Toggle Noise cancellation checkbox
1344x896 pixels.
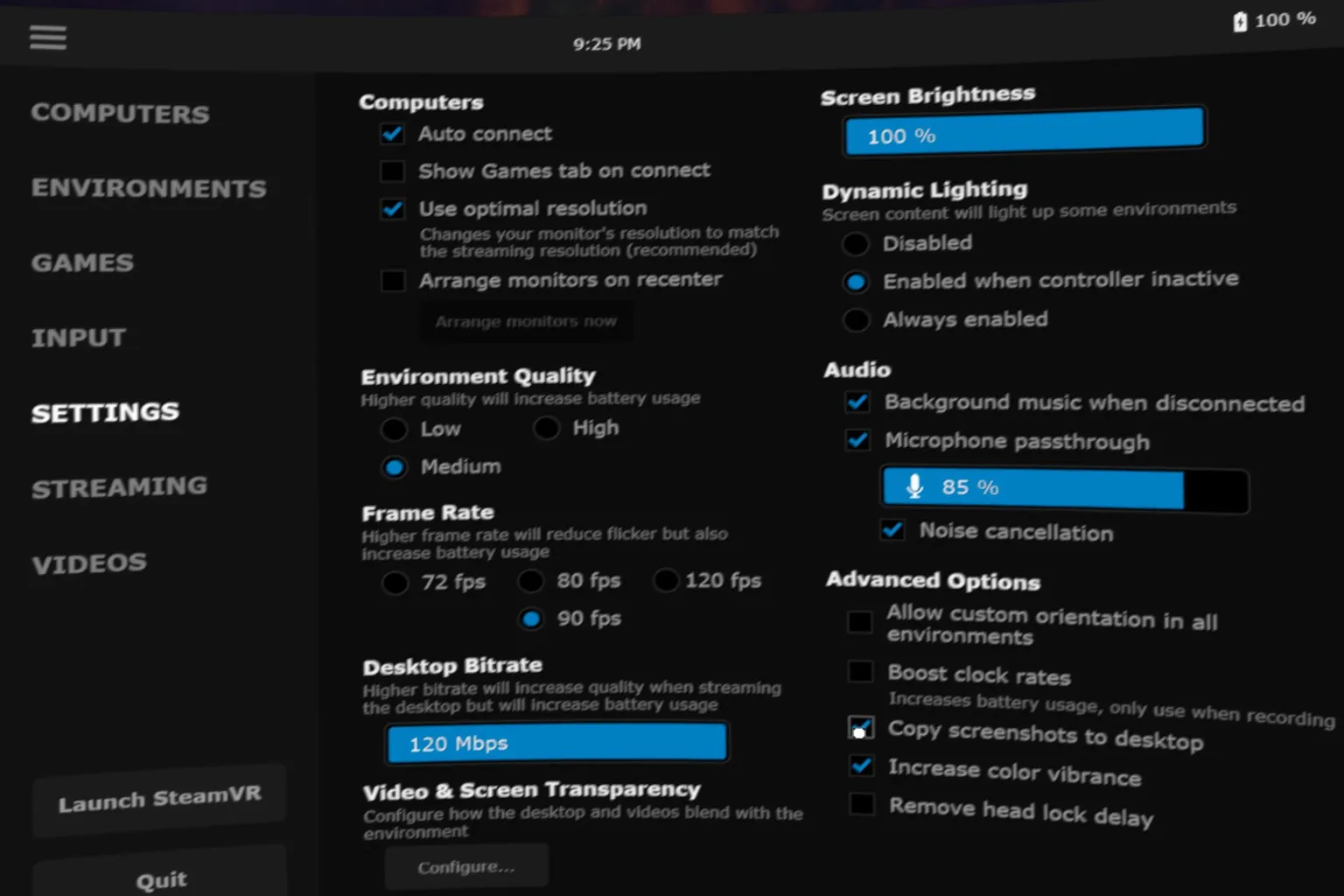point(892,530)
